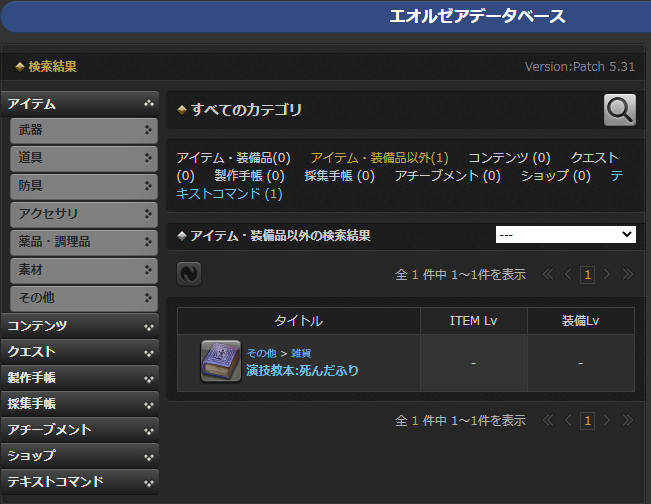Screen dimensions: 651x504
Task: Follow the 雑貨 breadcrumb link
Action: tap(301, 353)
